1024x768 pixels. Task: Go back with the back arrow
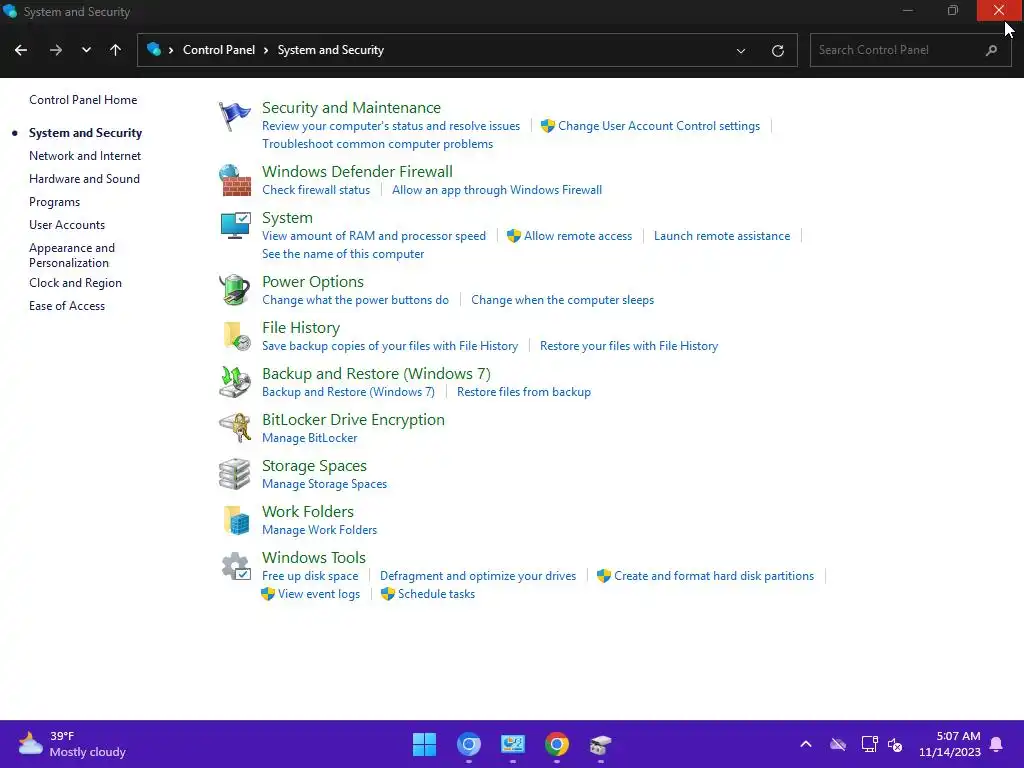click(x=21, y=50)
